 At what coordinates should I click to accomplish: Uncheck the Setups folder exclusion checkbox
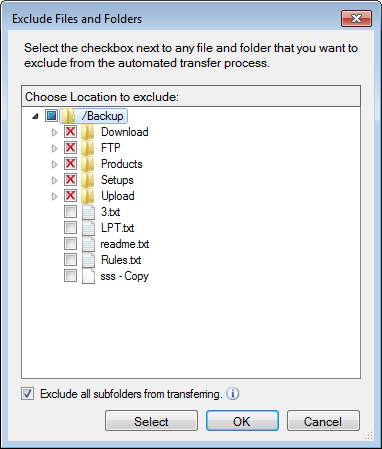pyautogui.click(x=70, y=180)
